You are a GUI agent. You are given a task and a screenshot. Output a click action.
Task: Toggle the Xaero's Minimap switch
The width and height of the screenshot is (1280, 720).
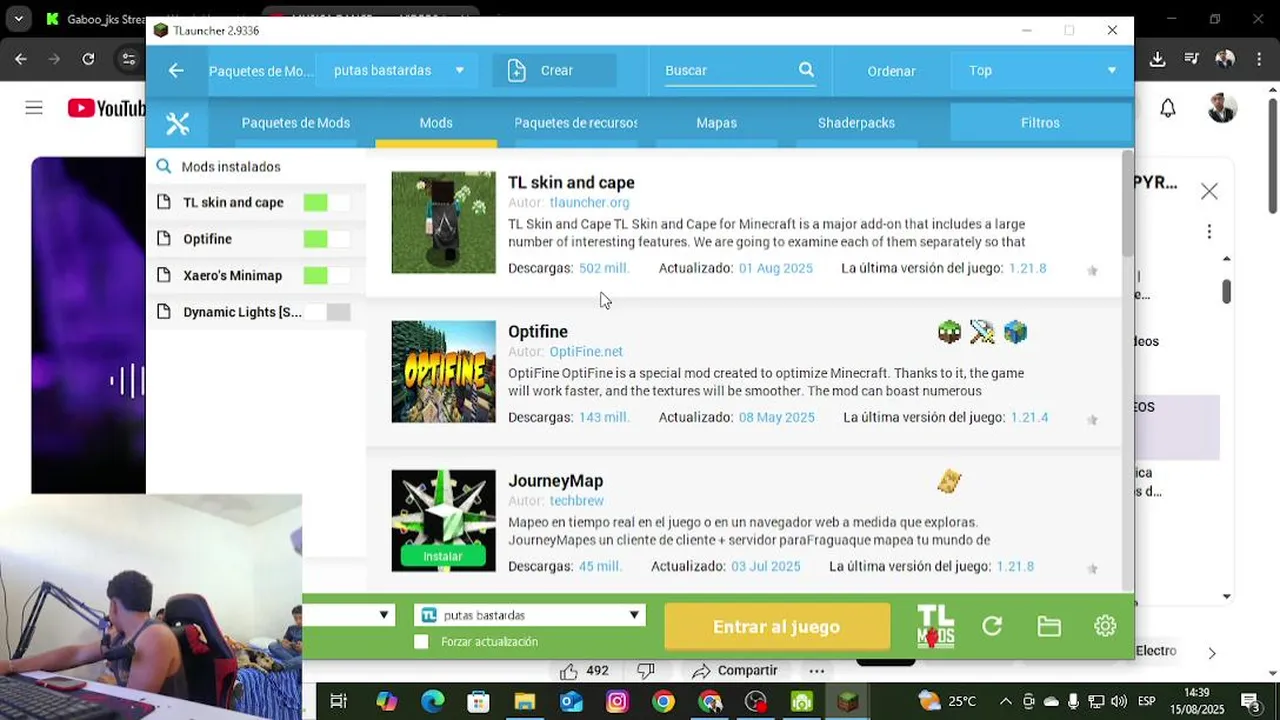pos(327,276)
